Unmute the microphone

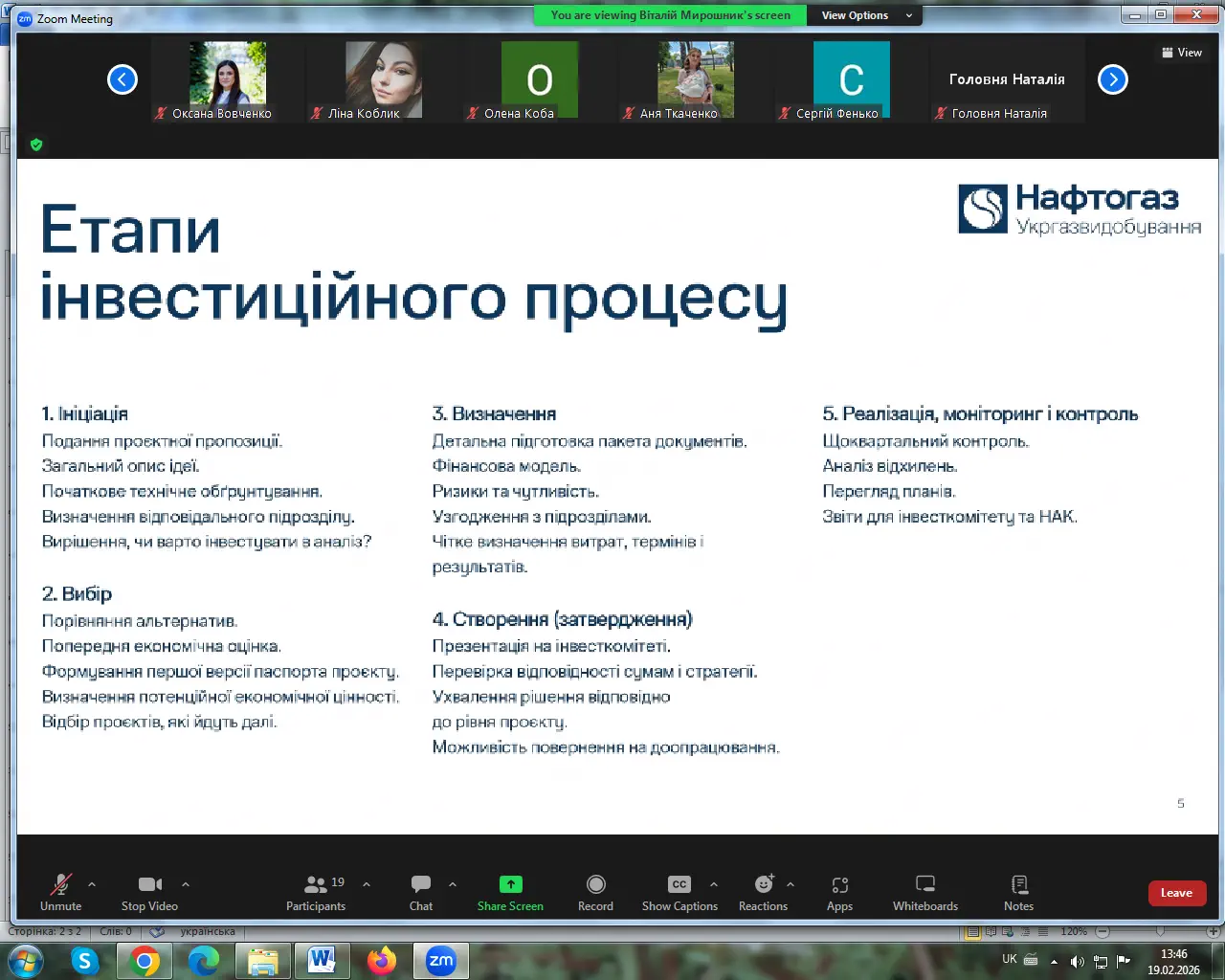61,892
